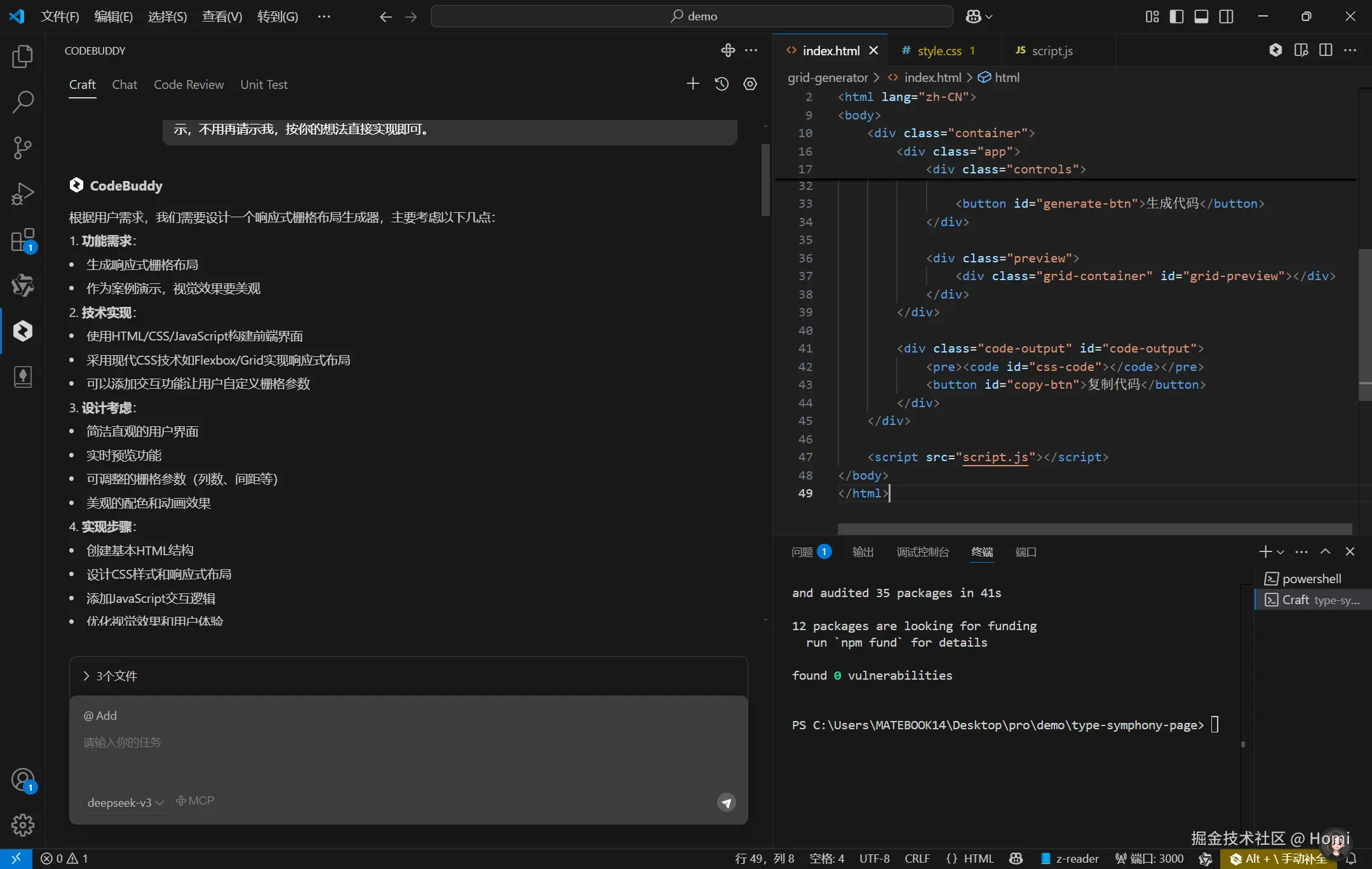Open the Extensions view
Viewport: 1372px width, 869px height.
(x=22, y=241)
